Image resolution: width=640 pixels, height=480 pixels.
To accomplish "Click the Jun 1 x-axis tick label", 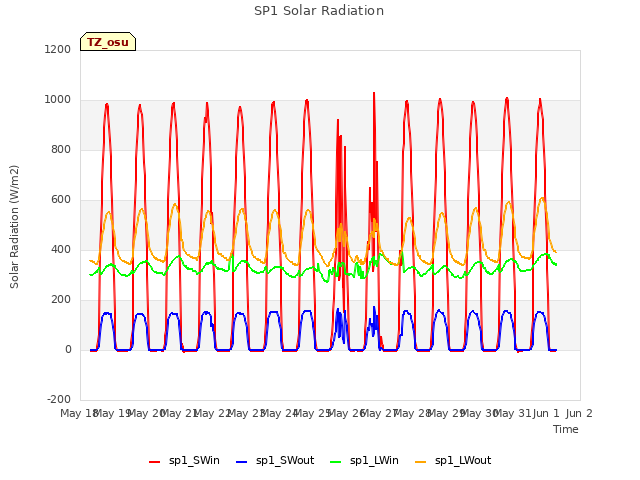I will pyautogui.click(x=546, y=413).
